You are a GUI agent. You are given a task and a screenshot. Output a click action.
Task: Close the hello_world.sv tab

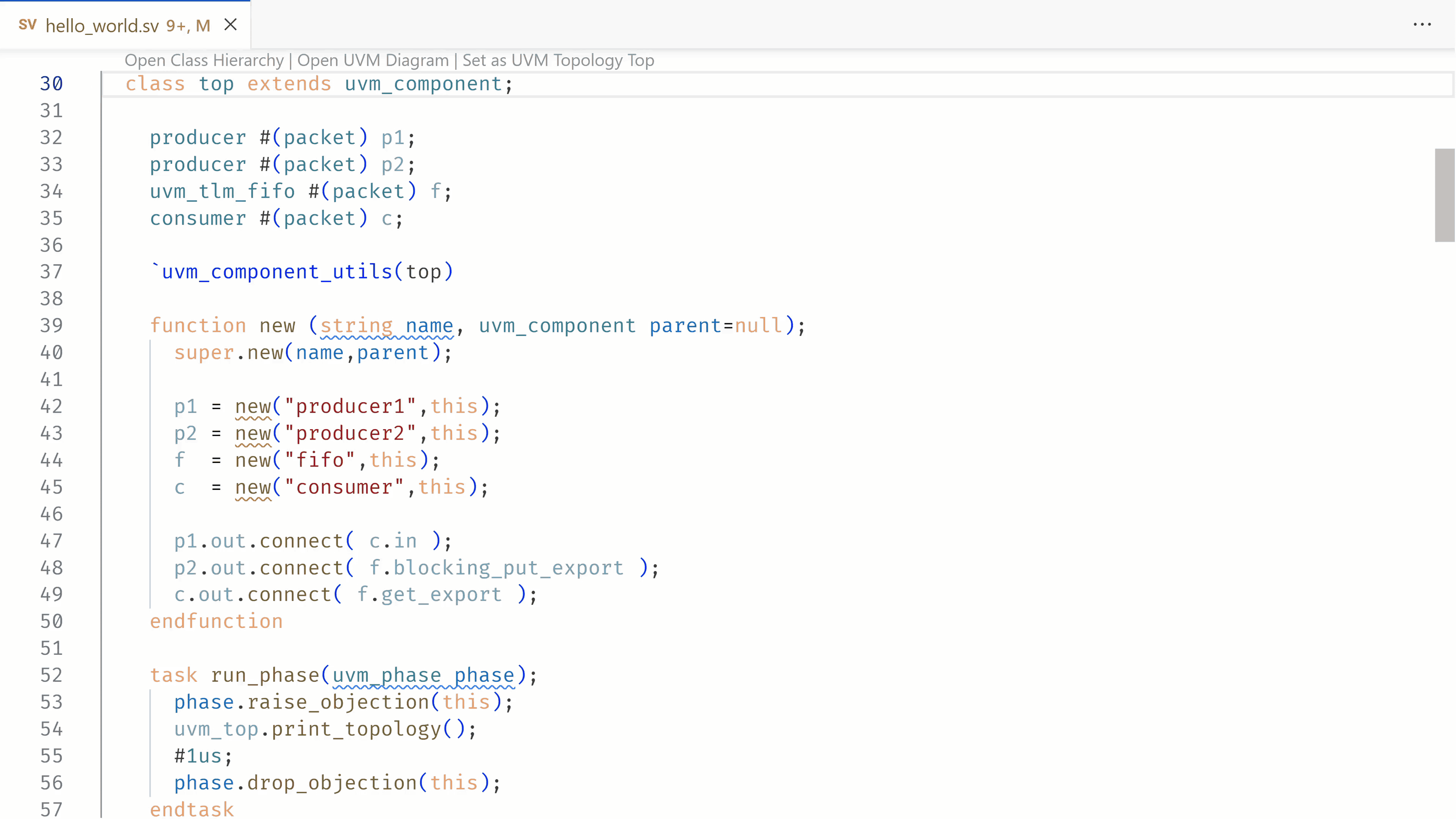pos(231,25)
